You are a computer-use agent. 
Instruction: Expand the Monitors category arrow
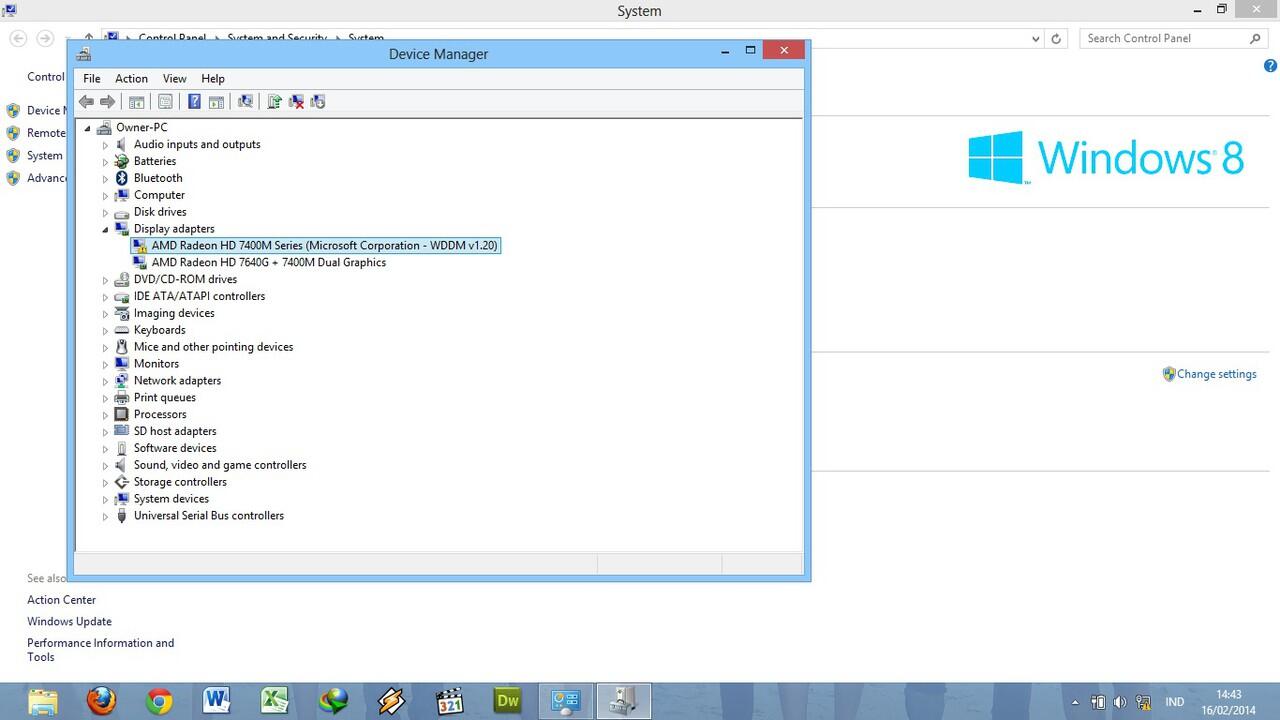[105, 364]
